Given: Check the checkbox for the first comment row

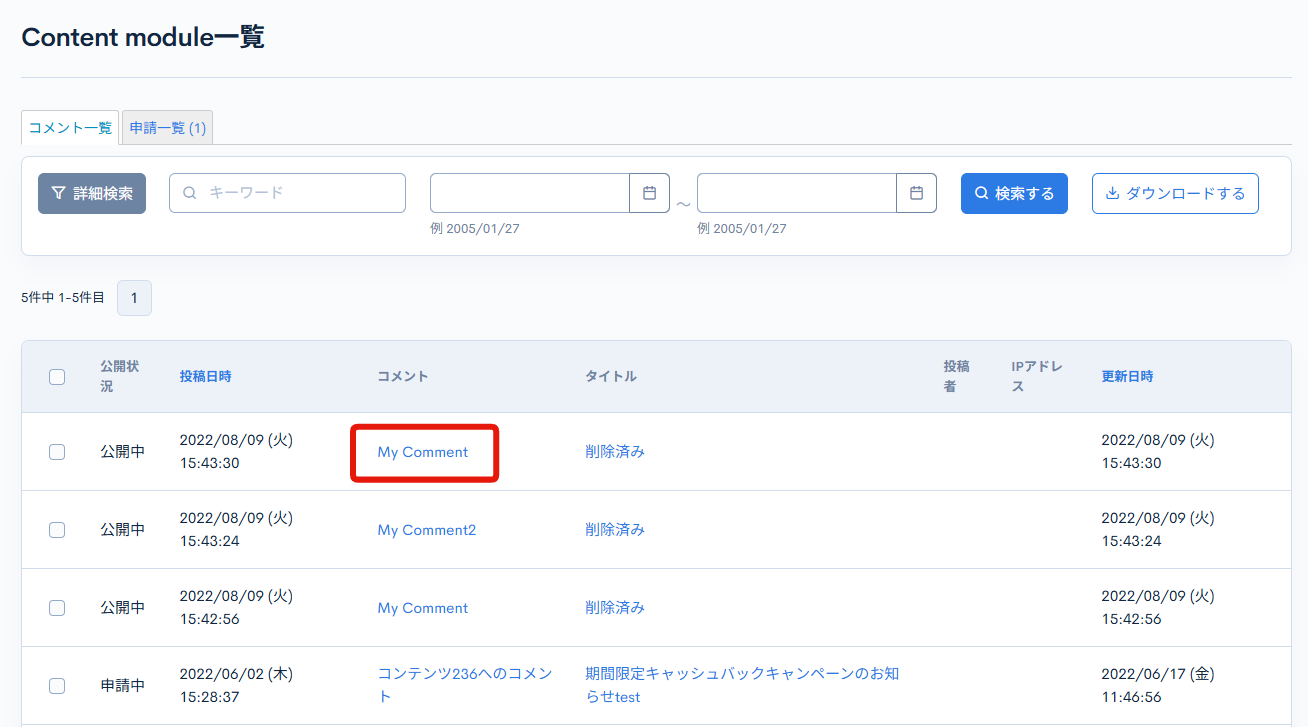Looking at the screenshot, I should [57, 451].
